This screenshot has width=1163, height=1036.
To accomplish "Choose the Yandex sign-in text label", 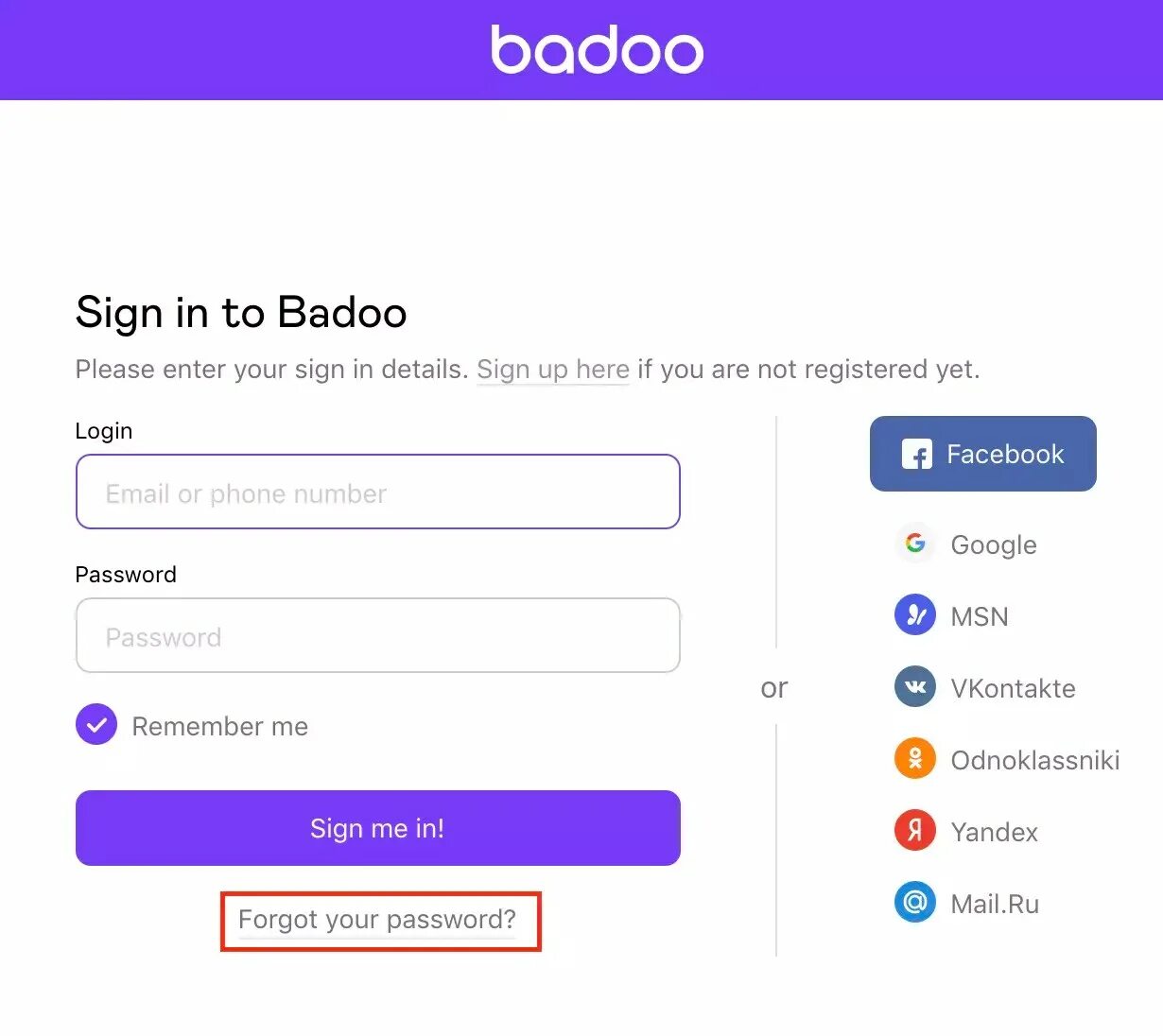I will (x=995, y=833).
